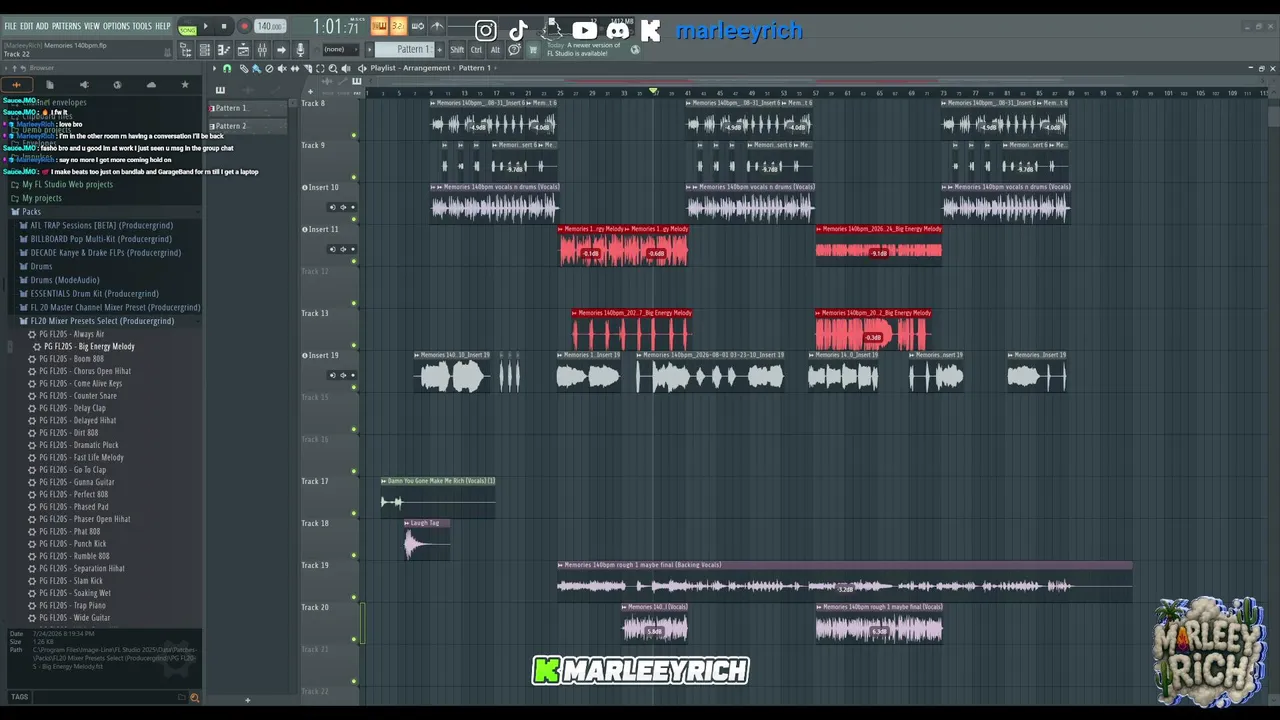Click the Alt key button
The image size is (1280, 720).
click(495, 49)
